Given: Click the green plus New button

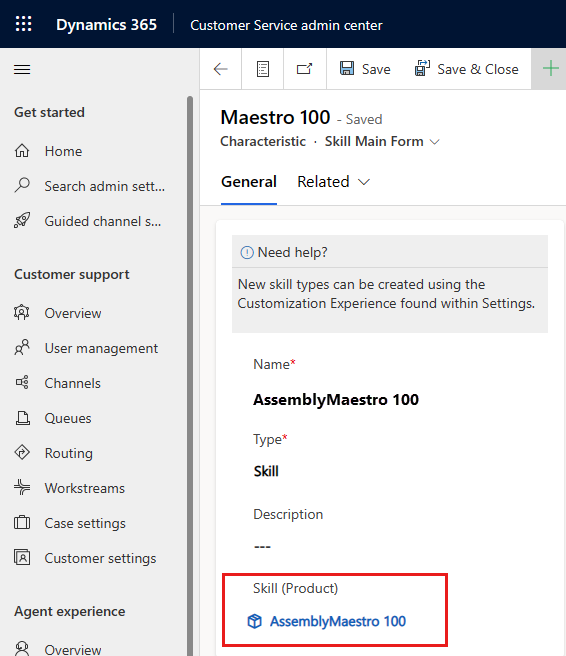Looking at the screenshot, I should (x=551, y=69).
